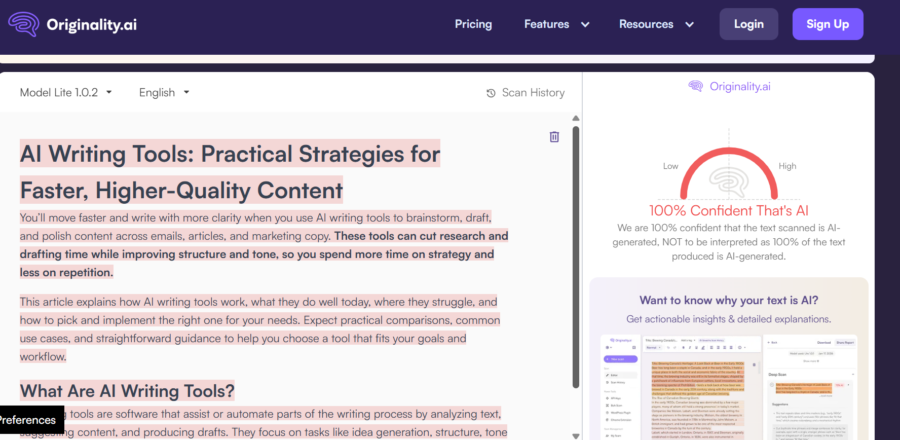Click the scrollbar down arrow in editor
This screenshot has height=440, width=900.
[576, 436]
